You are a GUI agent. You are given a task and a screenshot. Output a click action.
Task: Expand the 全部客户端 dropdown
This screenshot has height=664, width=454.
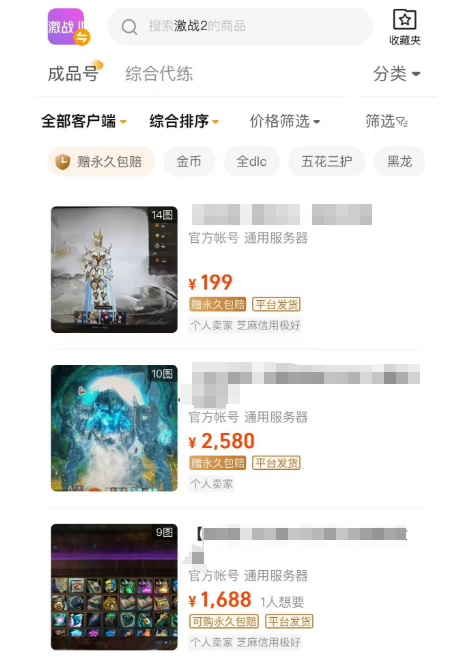coord(84,122)
